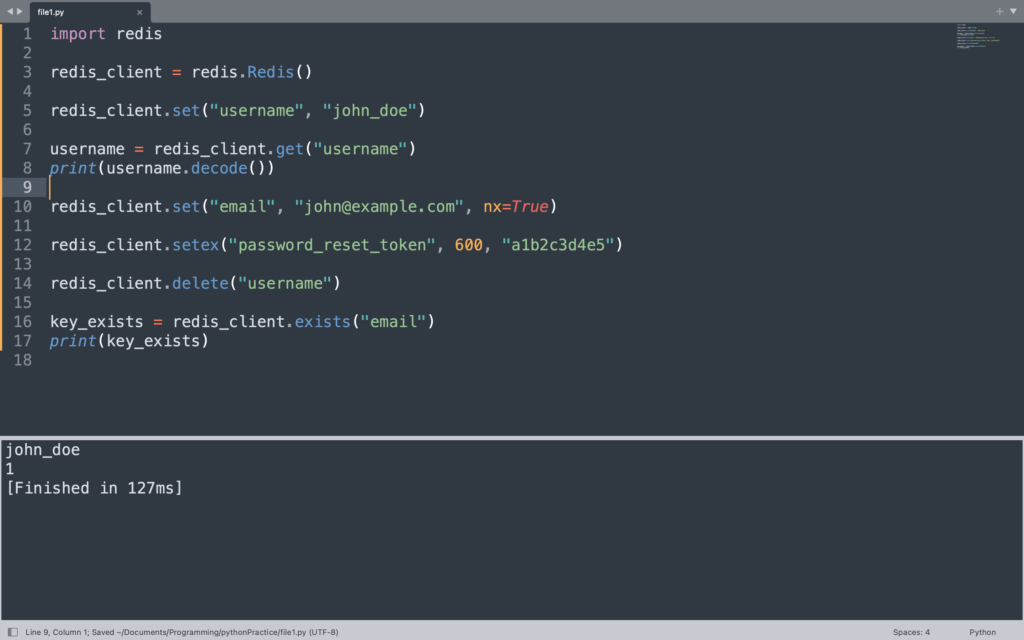Click the [Finished in 127ms] build message
The height and width of the screenshot is (640, 1024).
click(x=95, y=487)
